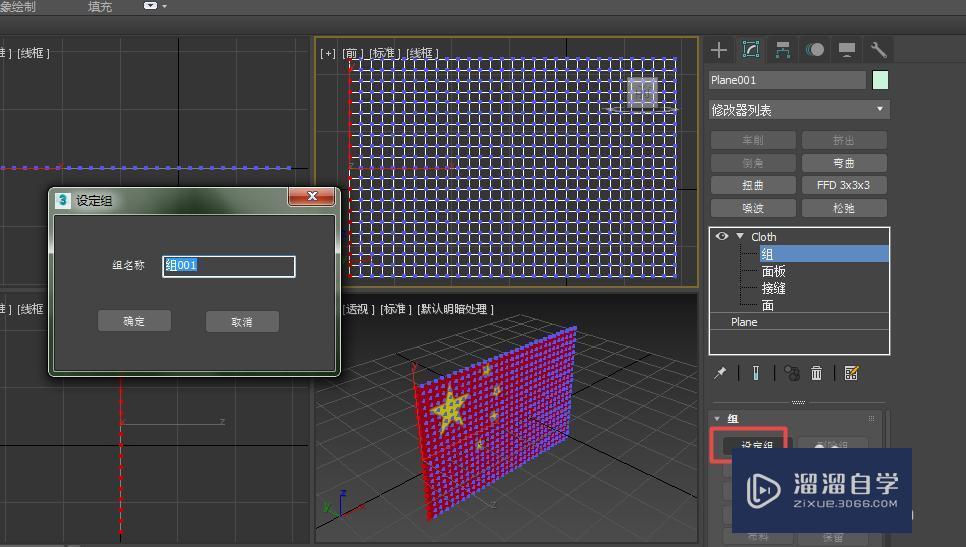Screen dimensions: 966x547
Task: Click Configure Modifier Sets icon
Action: pyautogui.click(x=851, y=373)
